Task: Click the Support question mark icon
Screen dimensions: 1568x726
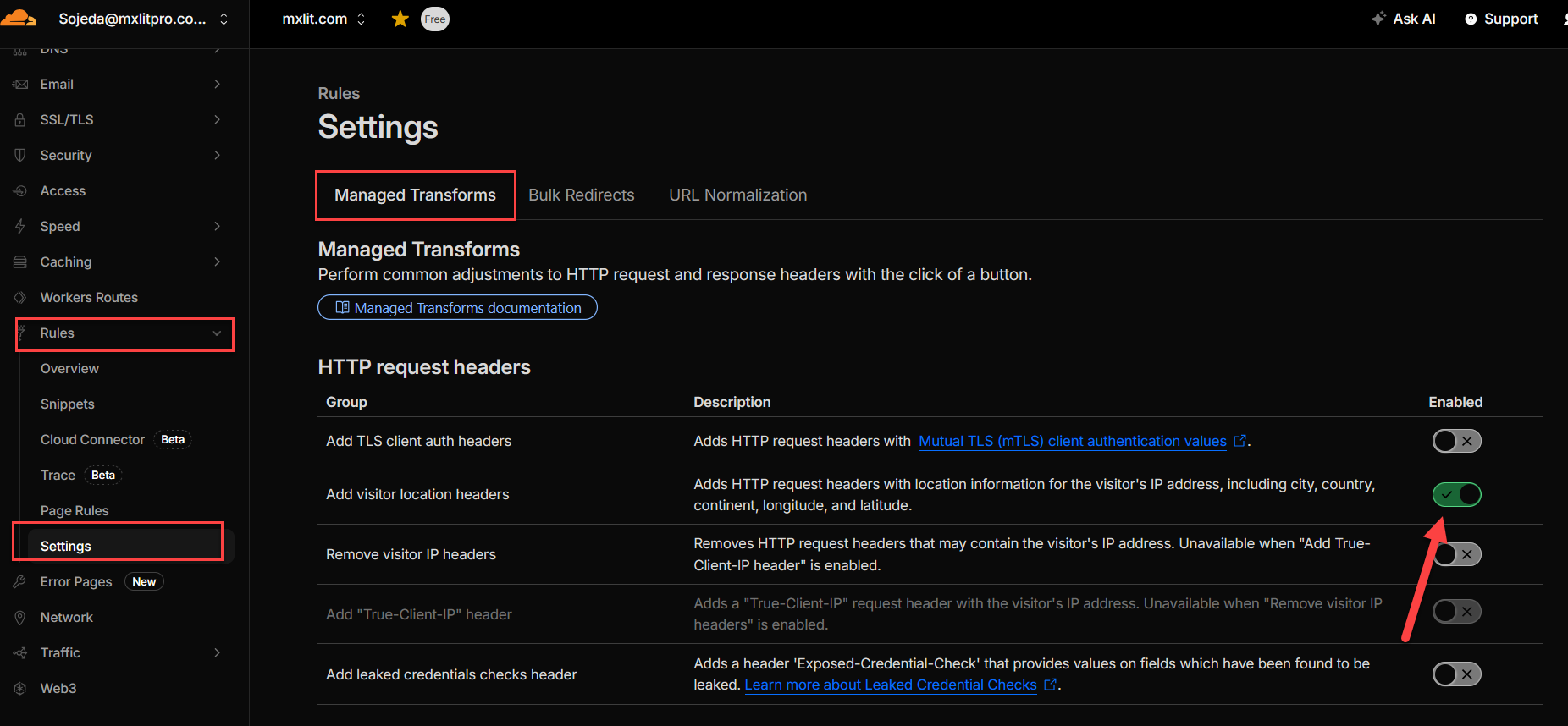Action: (x=1471, y=19)
